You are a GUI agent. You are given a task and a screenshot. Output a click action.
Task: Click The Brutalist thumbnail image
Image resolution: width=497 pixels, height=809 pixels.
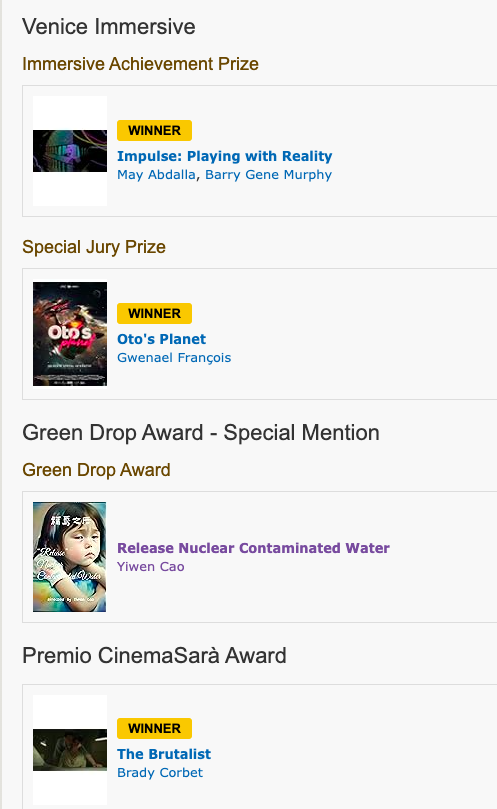point(70,750)
